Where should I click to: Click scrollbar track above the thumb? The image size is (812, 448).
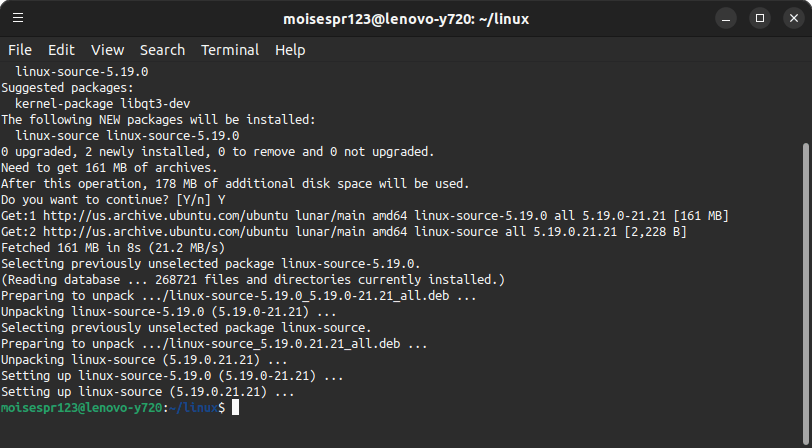[x=805, y=102]
